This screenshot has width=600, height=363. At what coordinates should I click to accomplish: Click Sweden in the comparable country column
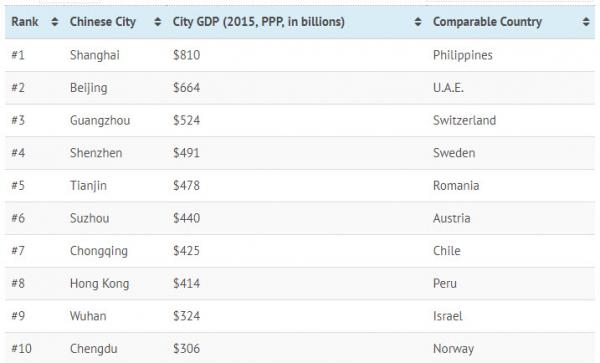[x=454, y=153]
